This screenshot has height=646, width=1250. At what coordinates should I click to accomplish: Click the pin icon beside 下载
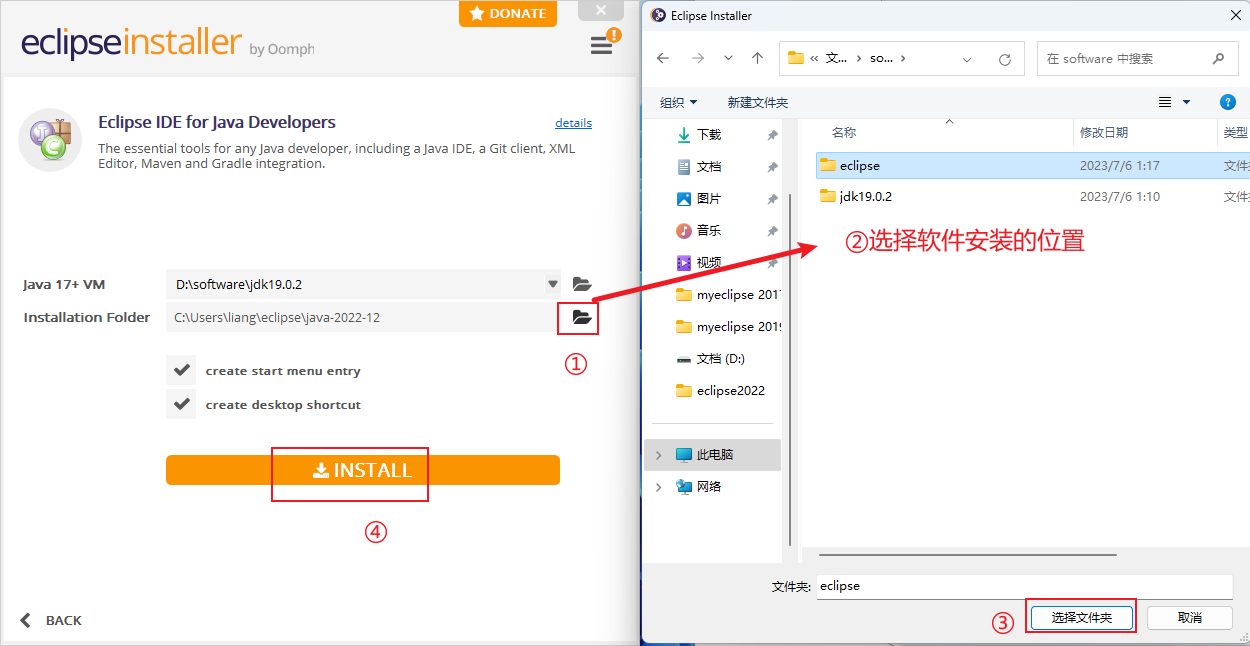(772, 135)
